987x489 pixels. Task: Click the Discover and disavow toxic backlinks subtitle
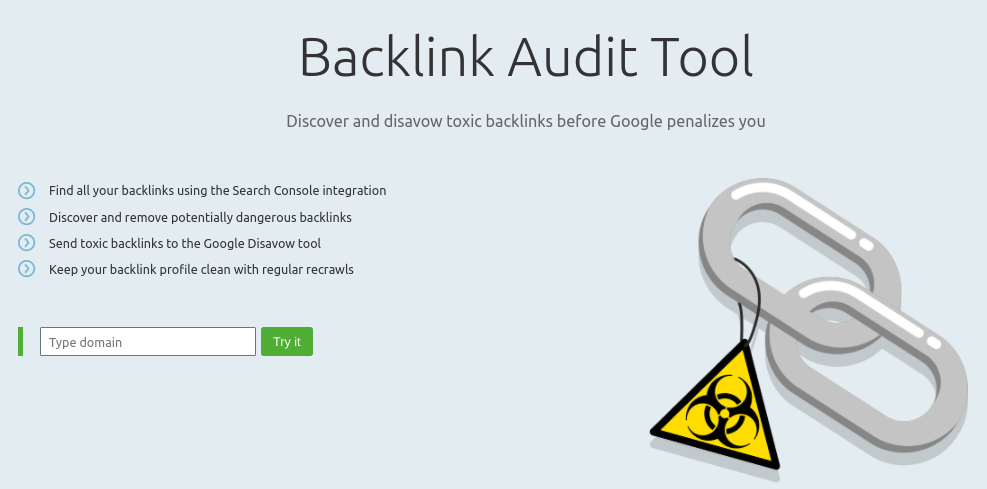coord(526,121)
